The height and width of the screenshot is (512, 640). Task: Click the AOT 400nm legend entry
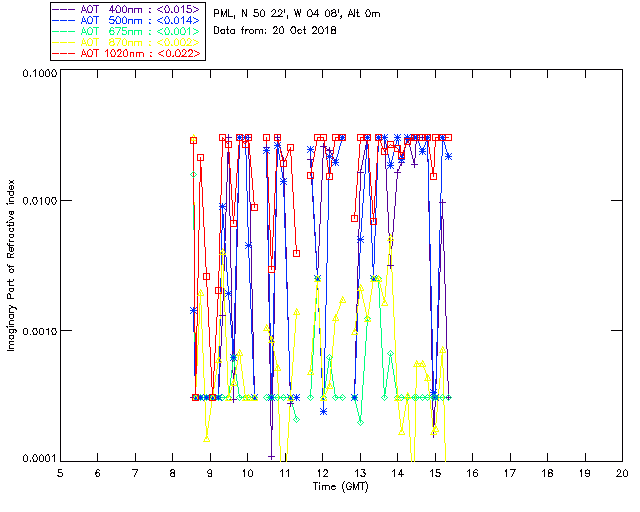(x=127, y=9)
